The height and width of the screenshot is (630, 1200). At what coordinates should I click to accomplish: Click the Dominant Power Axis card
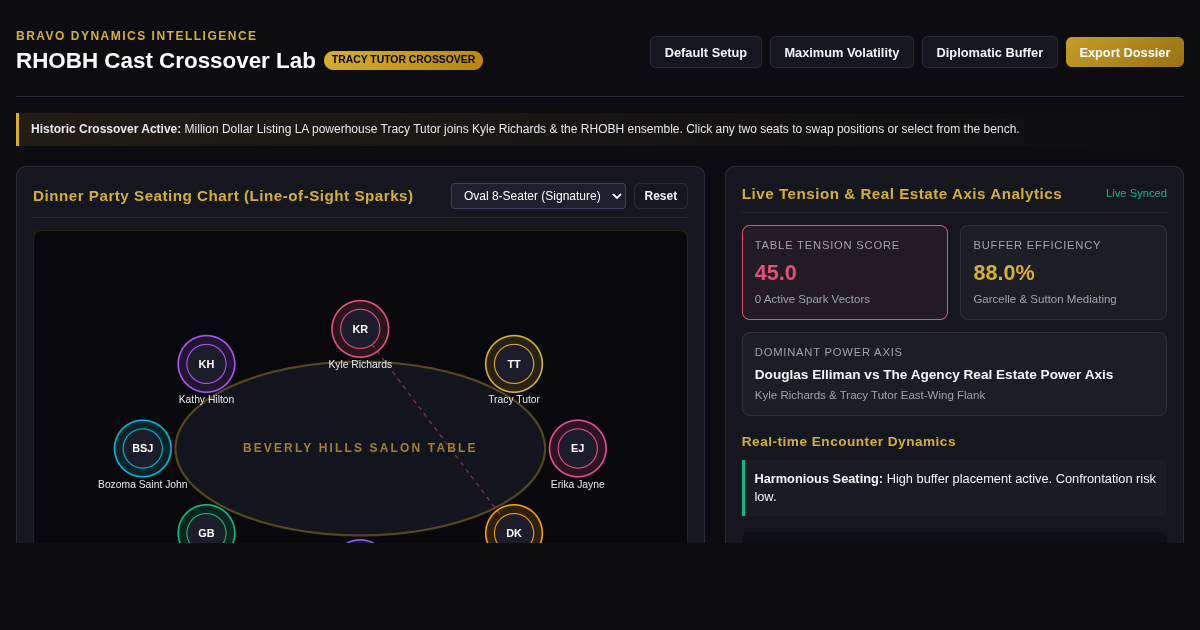click(954, 374)
